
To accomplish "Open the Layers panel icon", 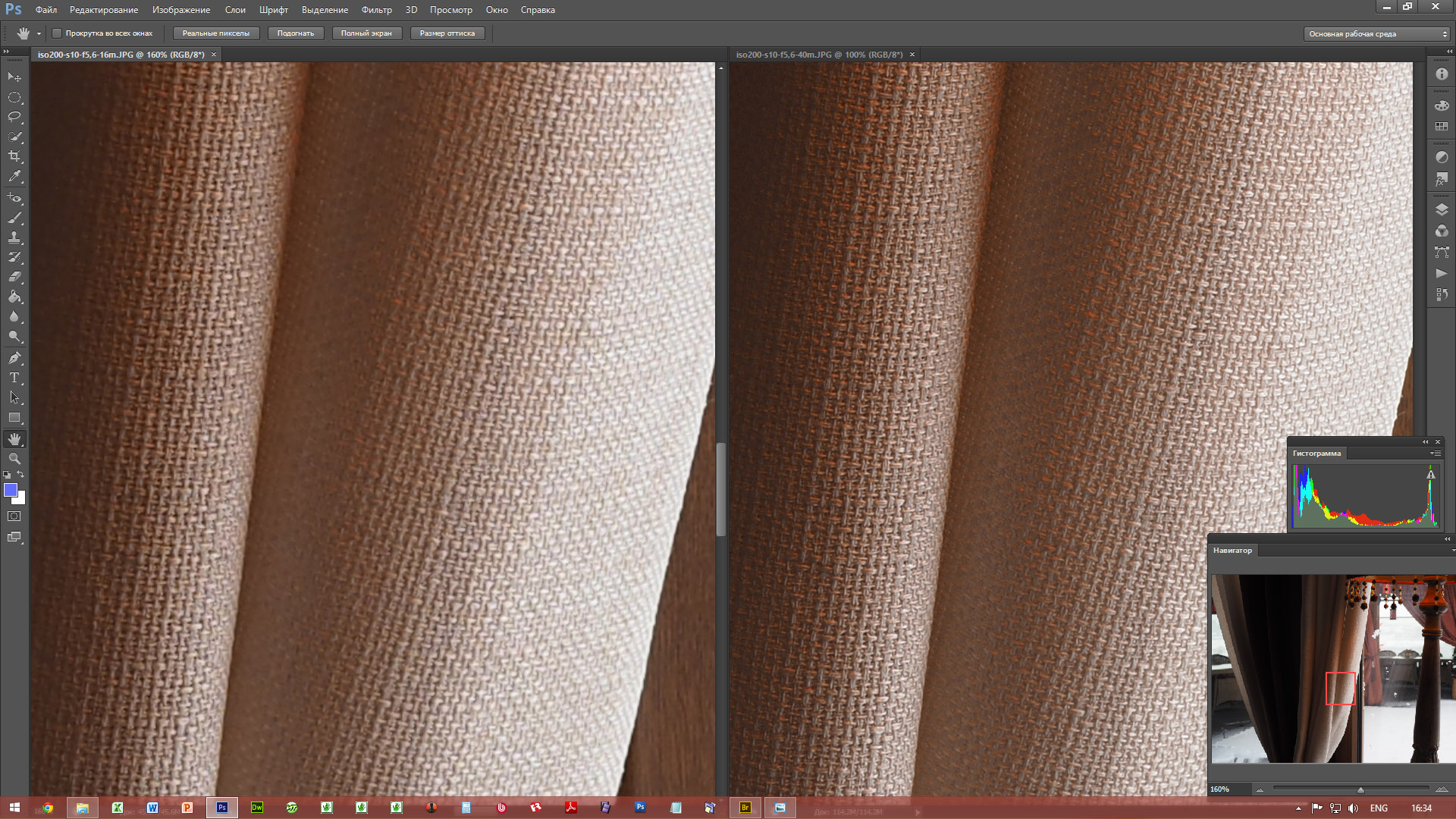I will 1442,209.
